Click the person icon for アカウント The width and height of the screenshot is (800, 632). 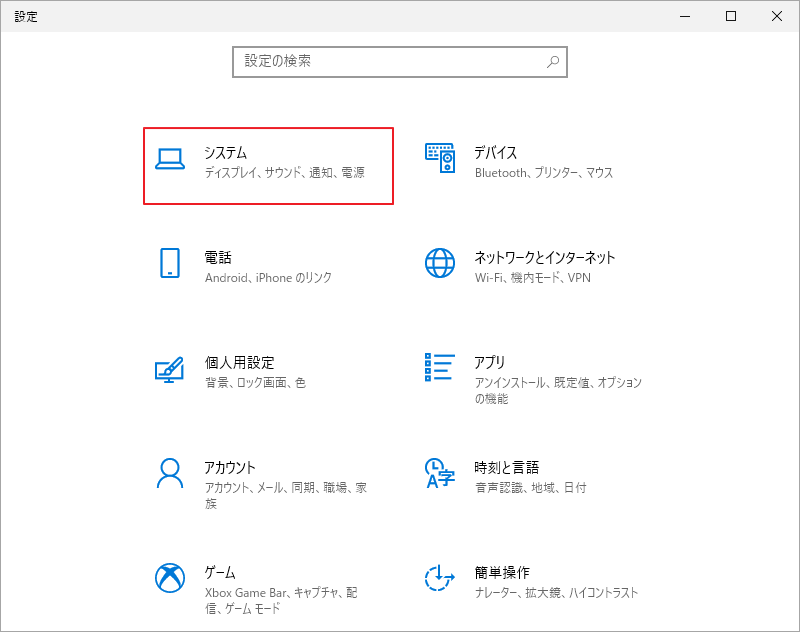(x=170, y=473)
